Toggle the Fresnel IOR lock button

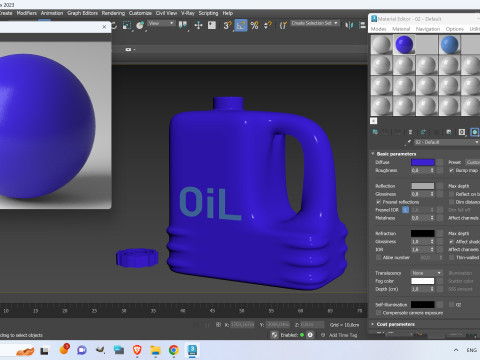click(406, 210)
